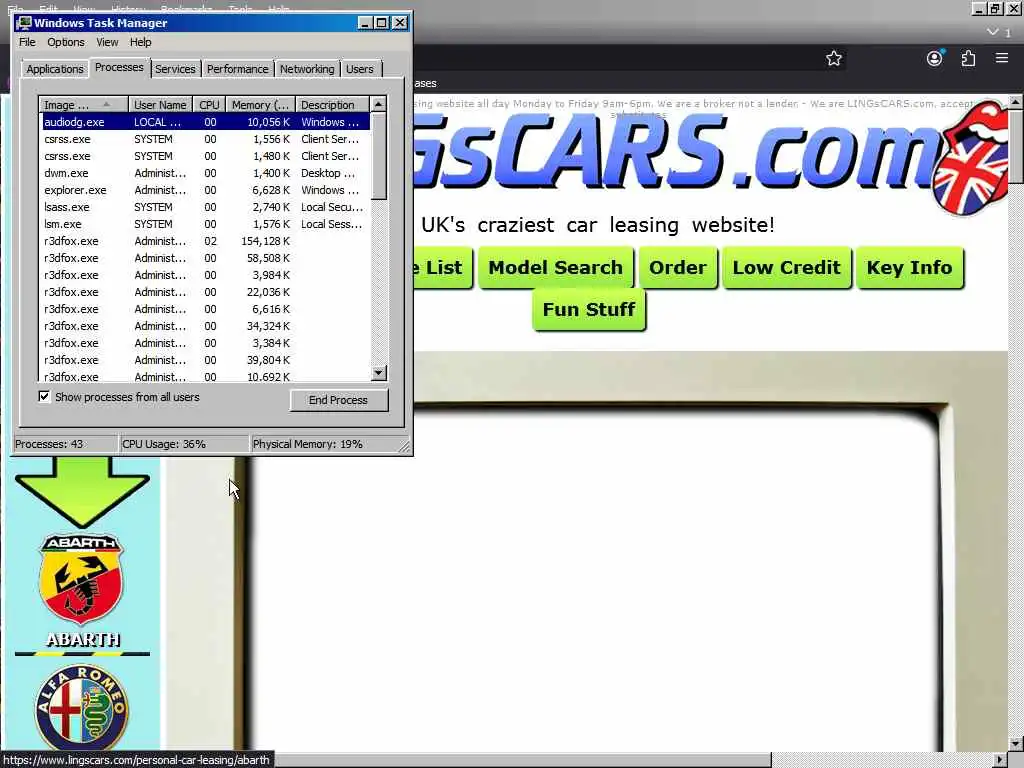Click the CPU Usage: 36% status text
This screenshot has width=1024, height=768.
164,444
